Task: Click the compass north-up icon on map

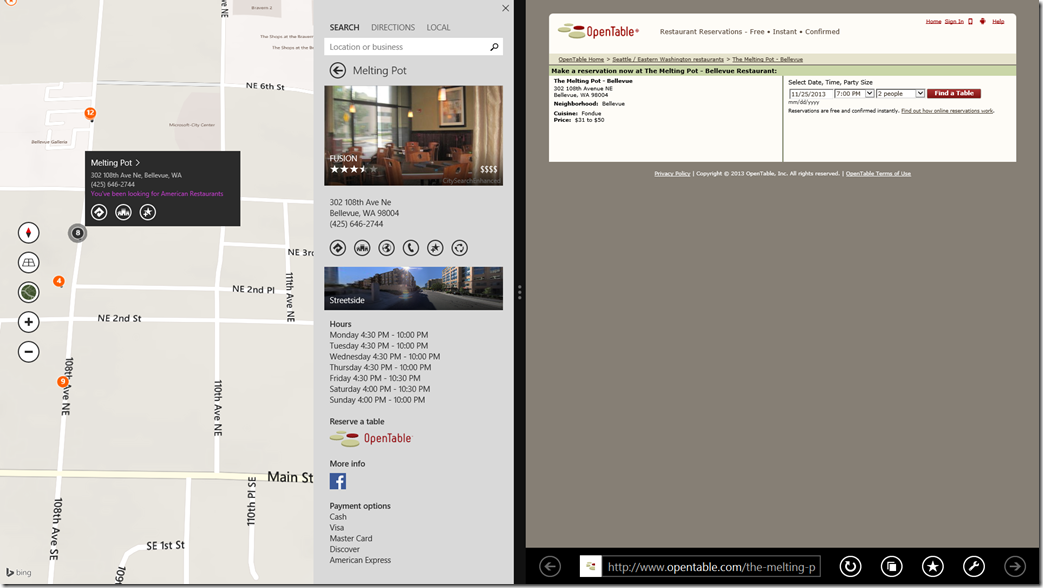Action: click(x=29, y=233)
